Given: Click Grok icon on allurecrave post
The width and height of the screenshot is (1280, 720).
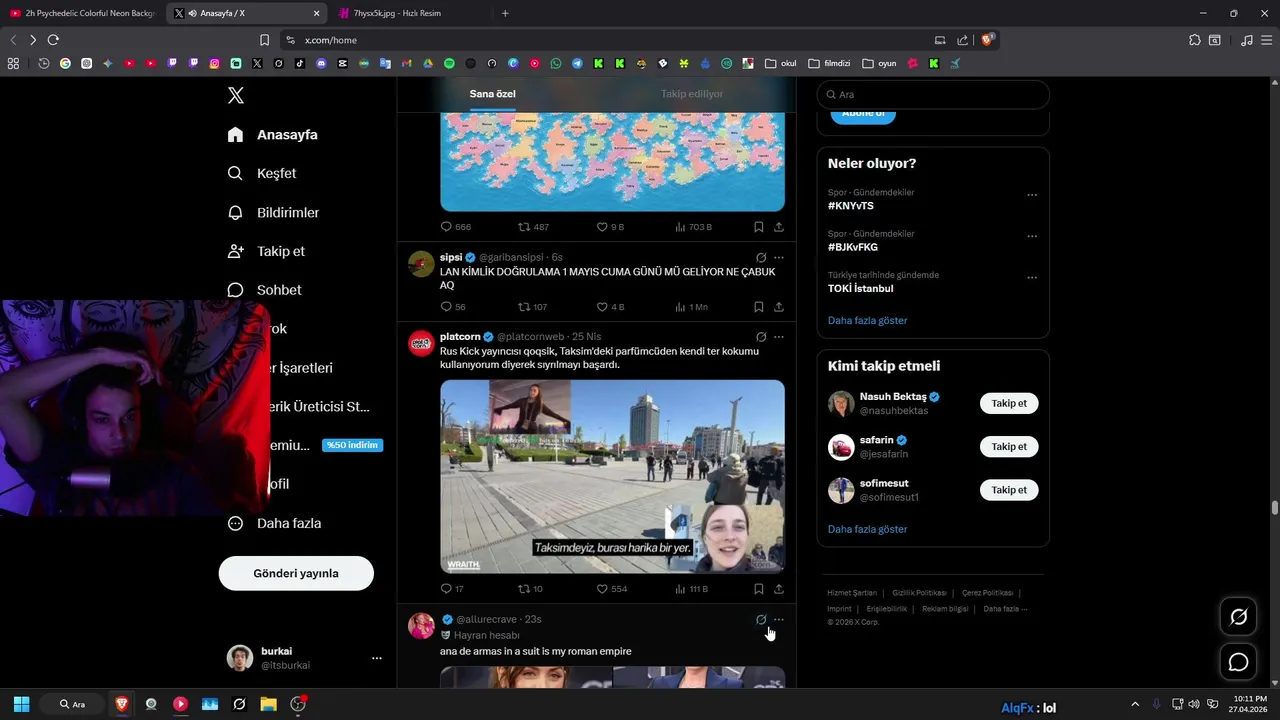Looking at the screenshot, I should click(761, 620).
